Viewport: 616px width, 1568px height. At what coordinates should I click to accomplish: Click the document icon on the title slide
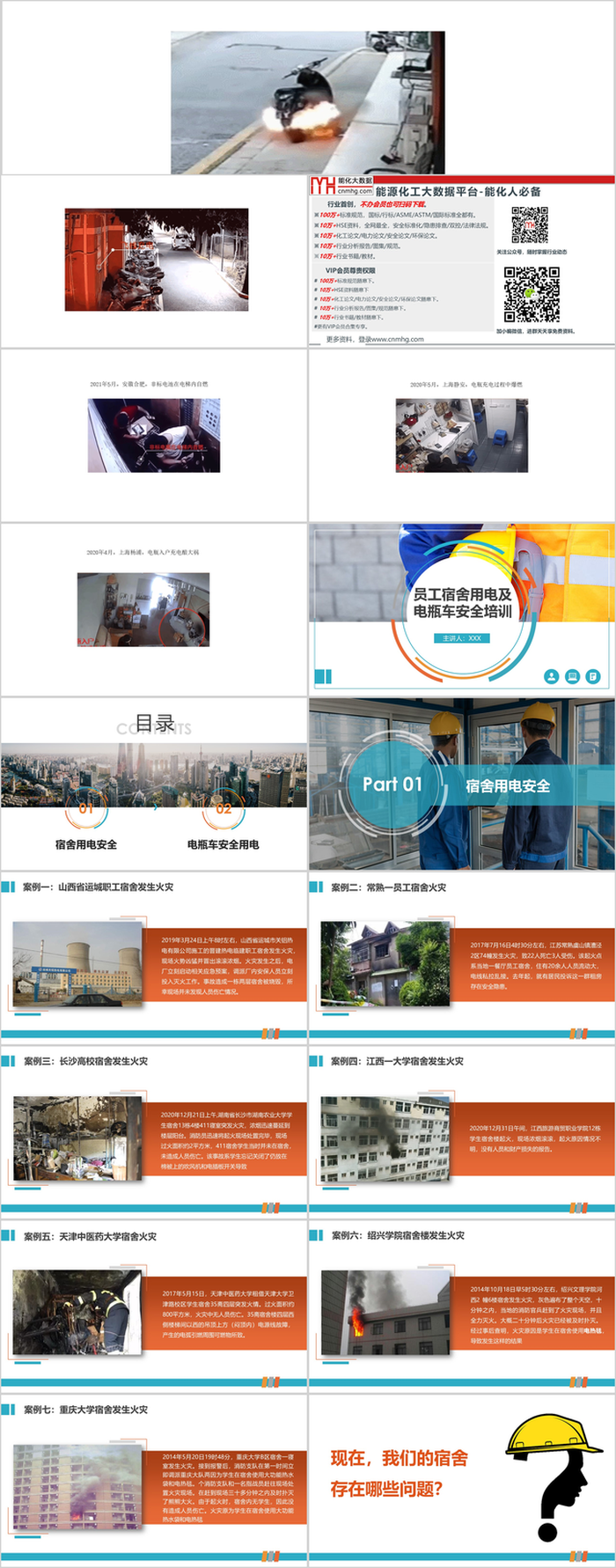point(593,676)
